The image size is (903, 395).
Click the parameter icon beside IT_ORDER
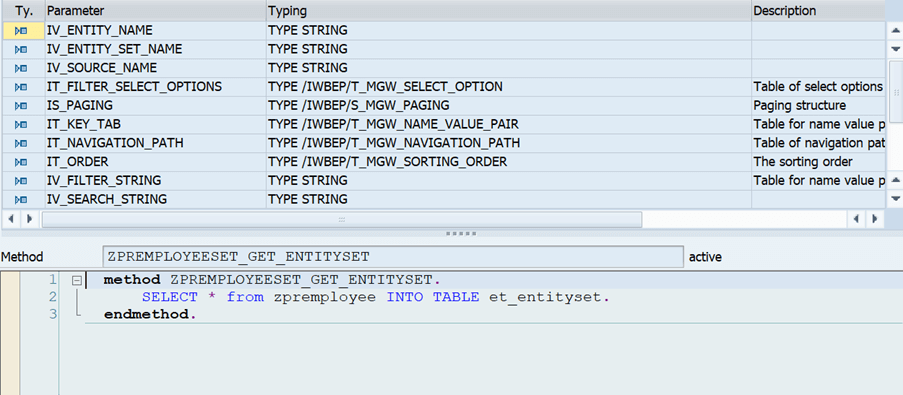tap(21, 162)
